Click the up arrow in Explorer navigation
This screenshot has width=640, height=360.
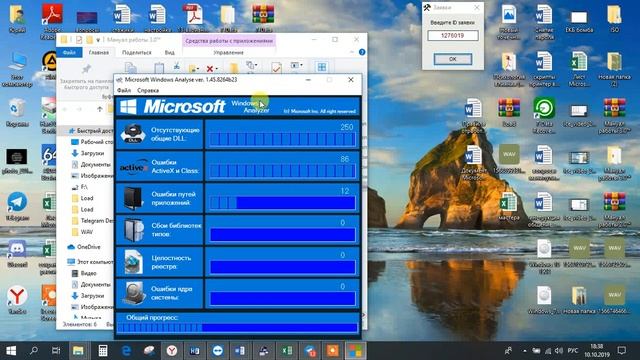tap(100, 109)
